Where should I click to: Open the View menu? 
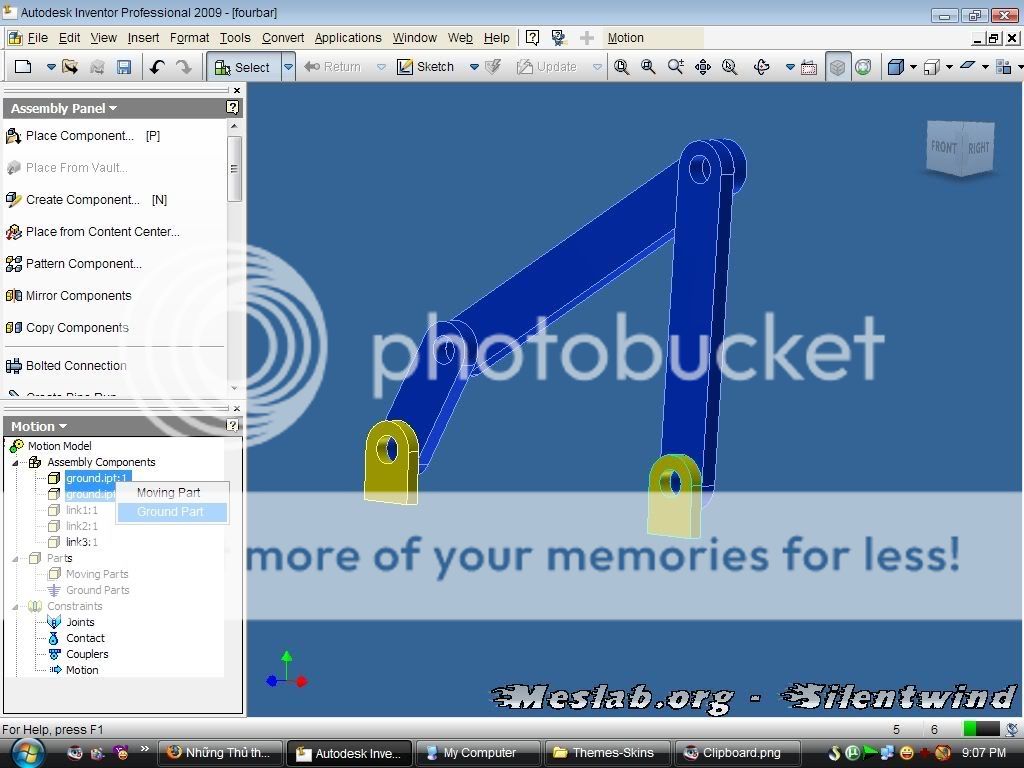point(103,38)
